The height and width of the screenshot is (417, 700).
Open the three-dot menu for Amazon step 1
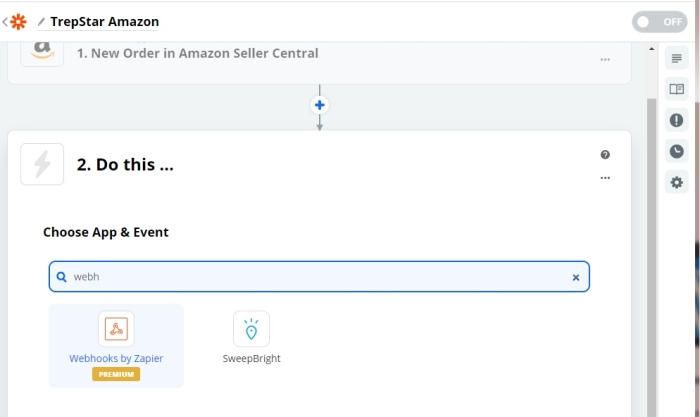point(605,59)
